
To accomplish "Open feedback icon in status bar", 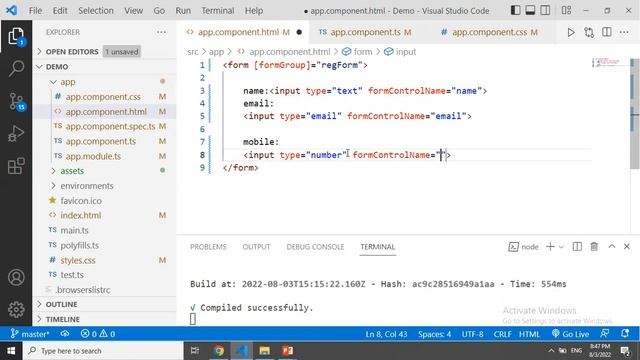I will coord(604,334).
